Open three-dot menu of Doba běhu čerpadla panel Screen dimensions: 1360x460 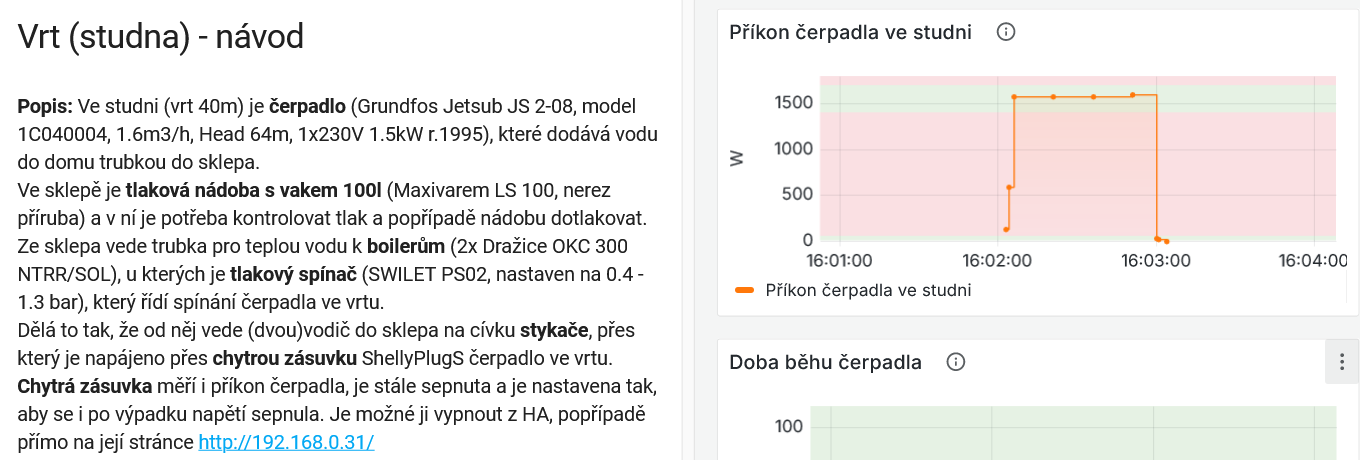click(x=1342, y=362)
